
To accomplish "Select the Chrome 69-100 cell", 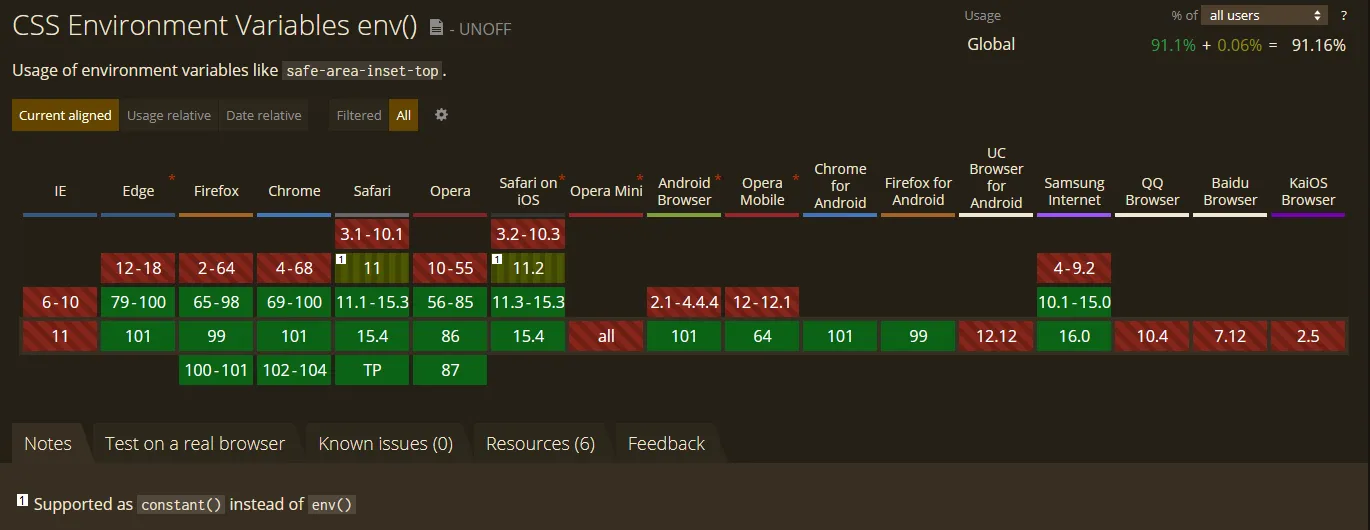I will [294, 302].
